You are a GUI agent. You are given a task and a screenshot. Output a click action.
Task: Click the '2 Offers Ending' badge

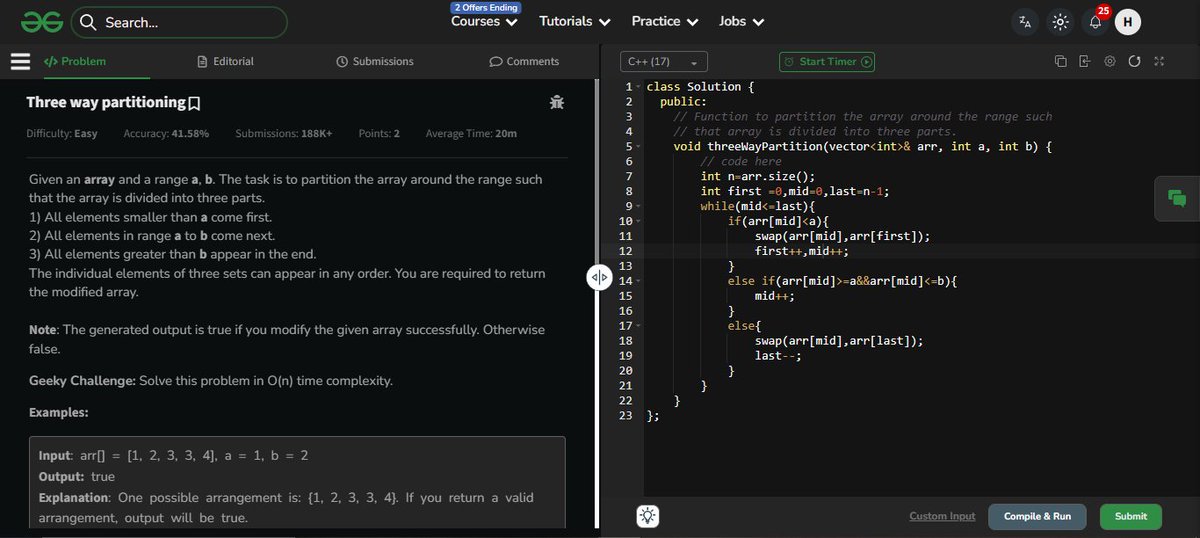[x=486, y=8]
